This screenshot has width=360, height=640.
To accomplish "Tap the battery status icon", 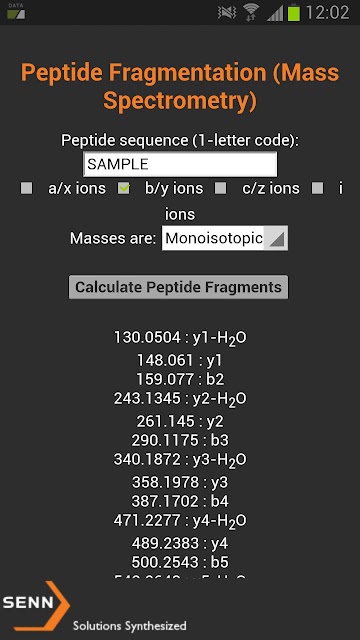I will [x=293, y=13].
